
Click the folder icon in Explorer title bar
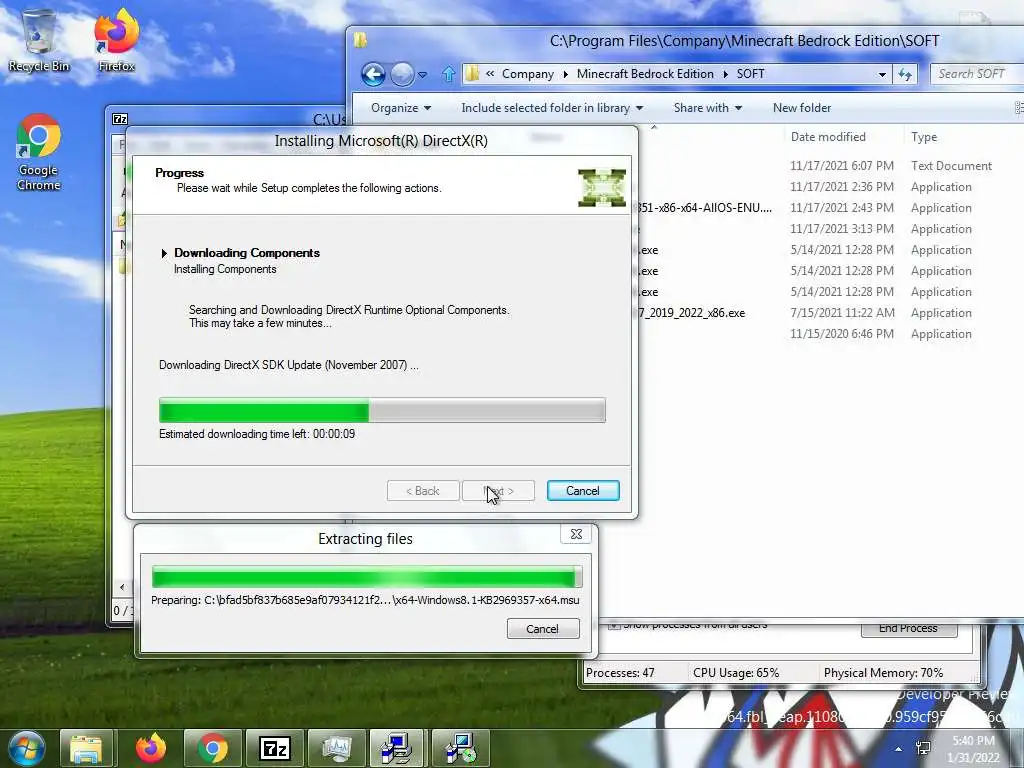pos(360,40)
